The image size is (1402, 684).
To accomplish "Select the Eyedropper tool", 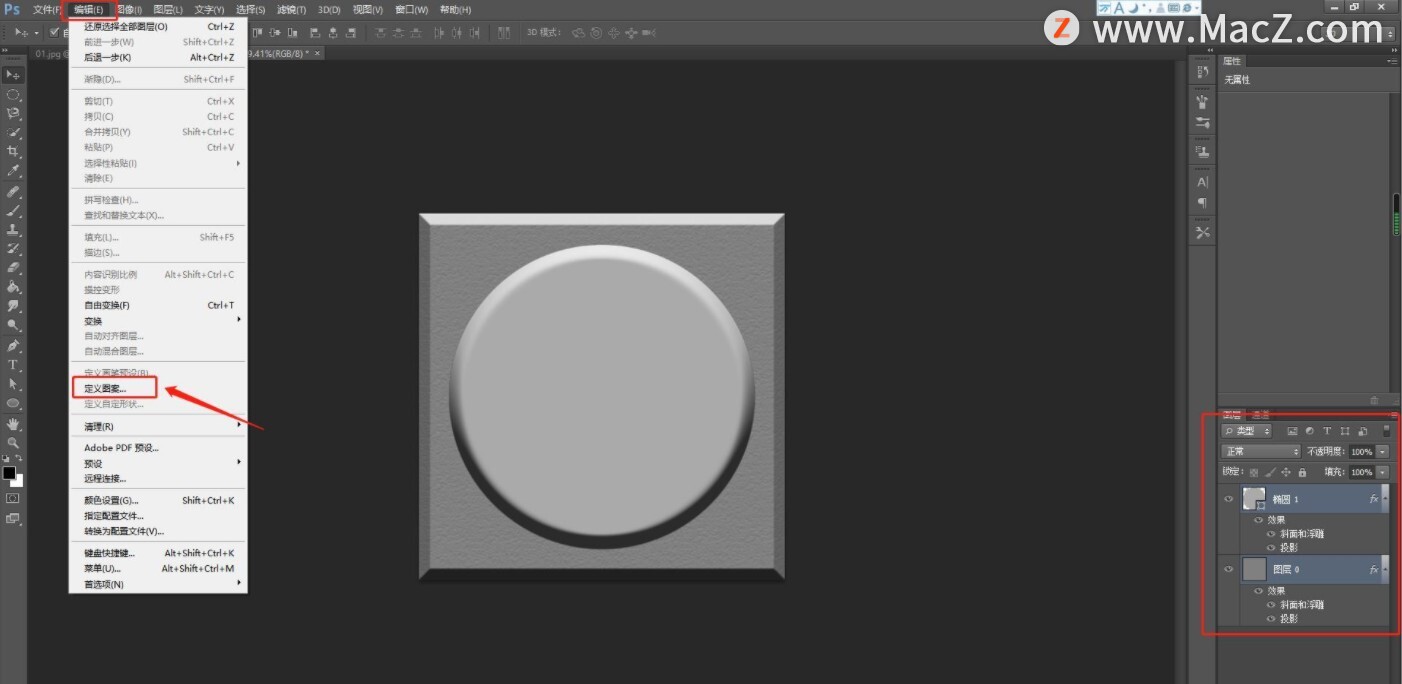I will point(13,171).
